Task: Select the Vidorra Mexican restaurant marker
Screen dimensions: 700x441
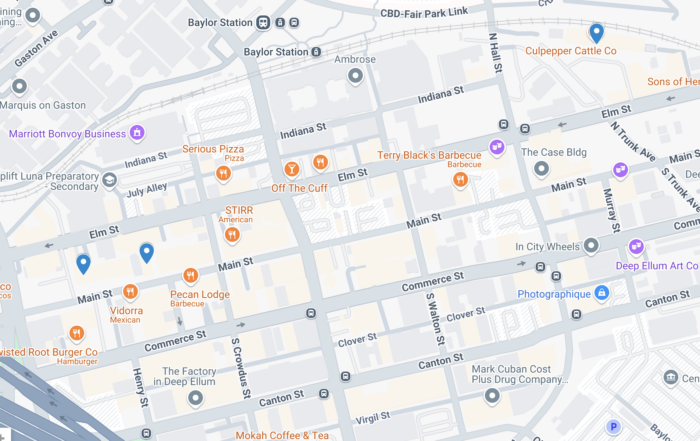Action: (130, 292)
